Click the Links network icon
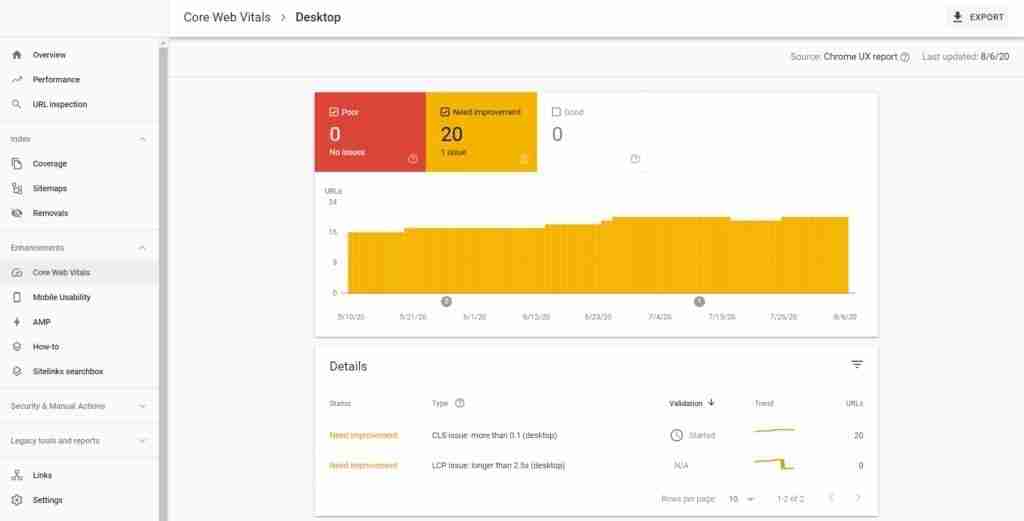Image resolution: width=1024 pixels, height=521 pixels. coord(17,475)
